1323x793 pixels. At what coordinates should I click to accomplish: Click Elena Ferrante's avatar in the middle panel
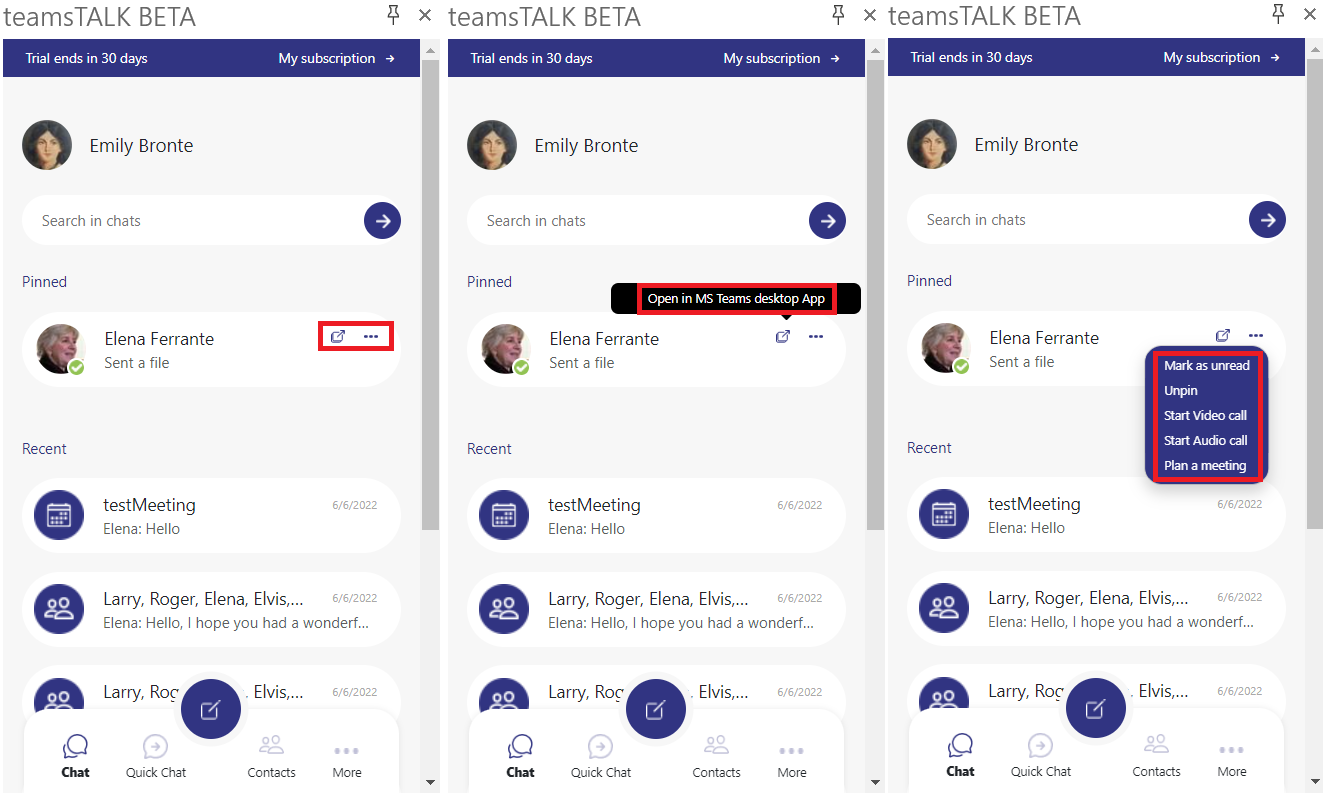click(x=507, y=349)
